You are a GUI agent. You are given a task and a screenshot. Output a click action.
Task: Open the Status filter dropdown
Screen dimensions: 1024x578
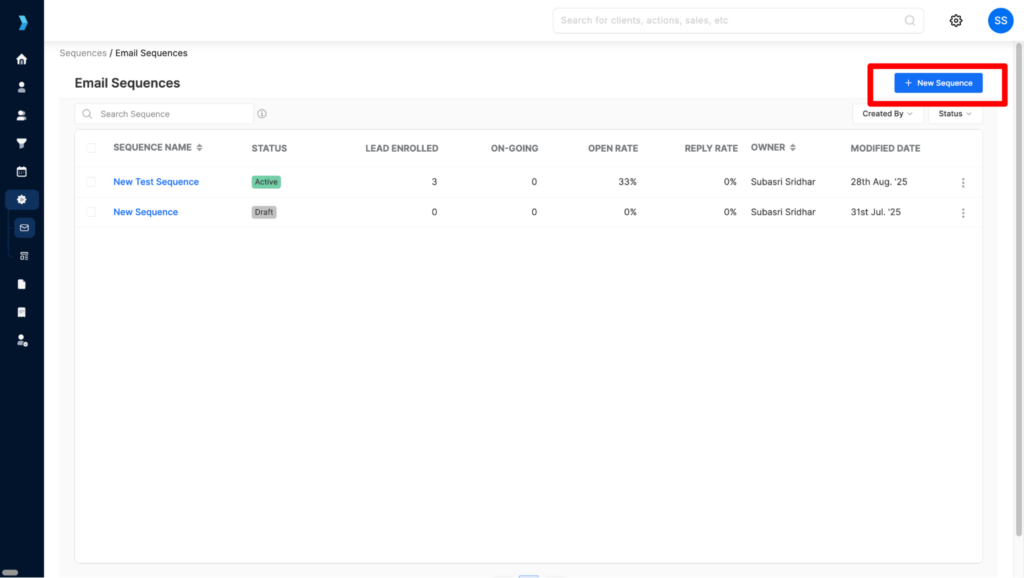pyautogui.click(x=953, y=113)
